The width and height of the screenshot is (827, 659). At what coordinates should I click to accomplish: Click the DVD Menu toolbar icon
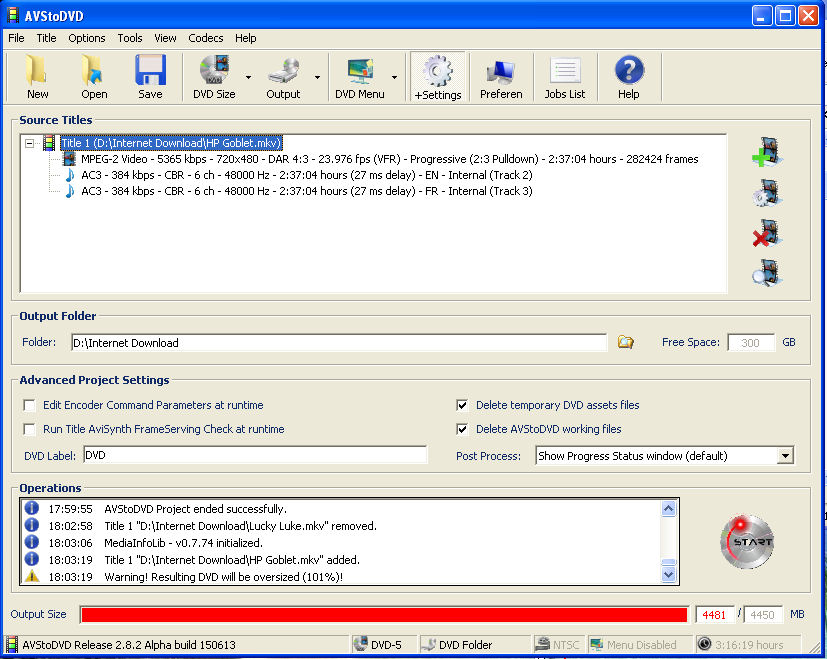tap(360, 77)
